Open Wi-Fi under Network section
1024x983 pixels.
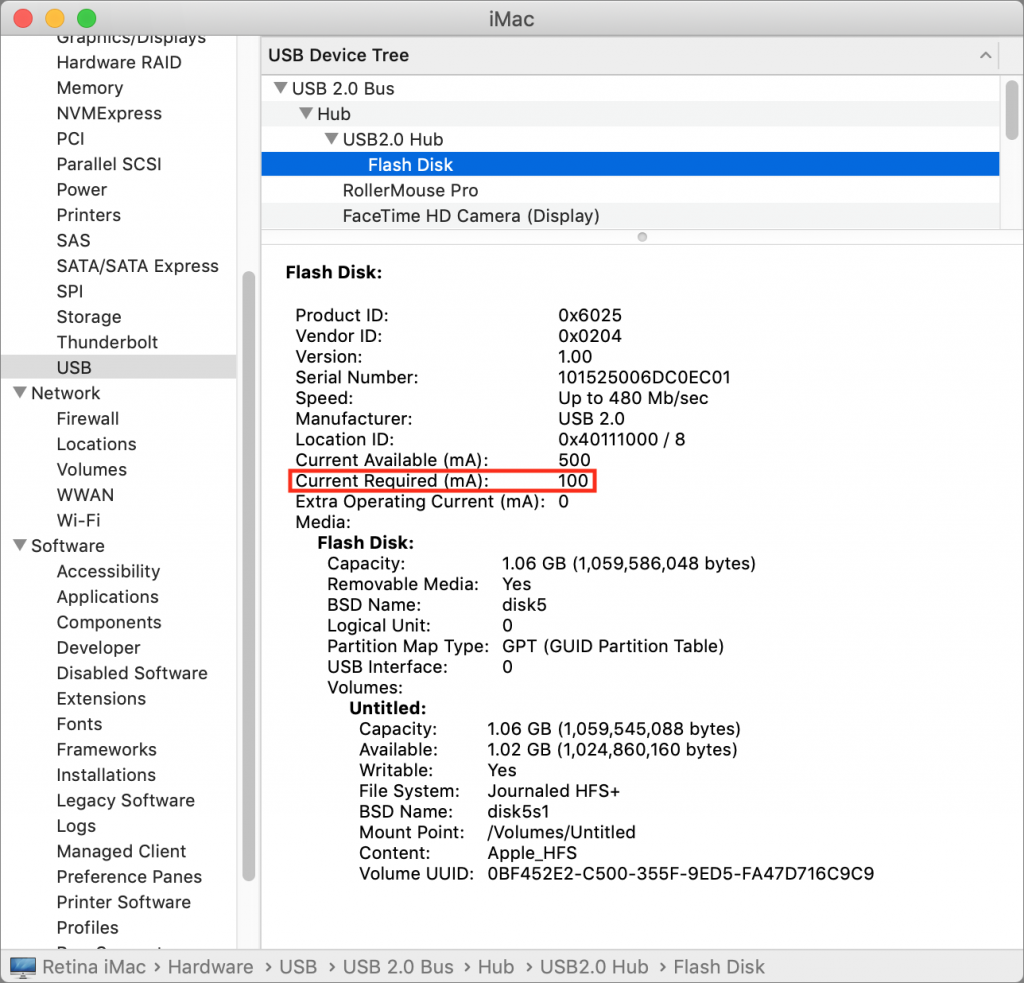[78, 520]
